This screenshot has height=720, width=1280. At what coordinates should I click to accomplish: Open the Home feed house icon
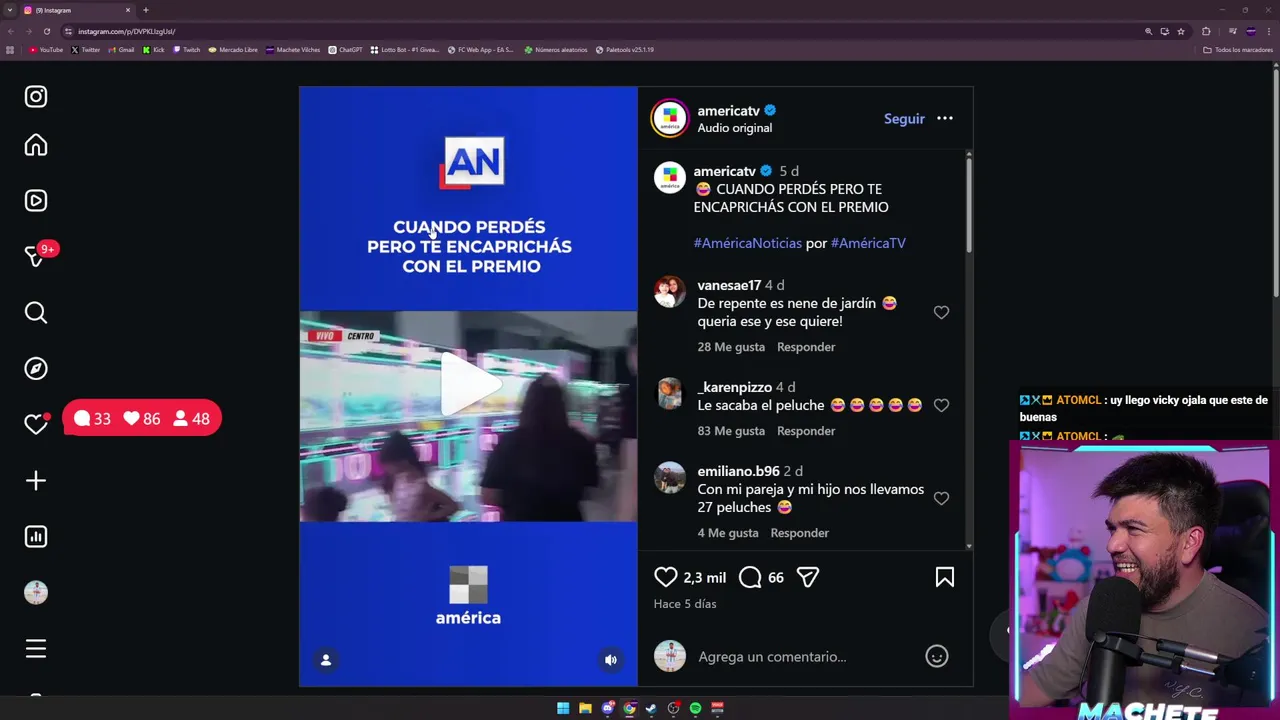(x=36, y=146)
